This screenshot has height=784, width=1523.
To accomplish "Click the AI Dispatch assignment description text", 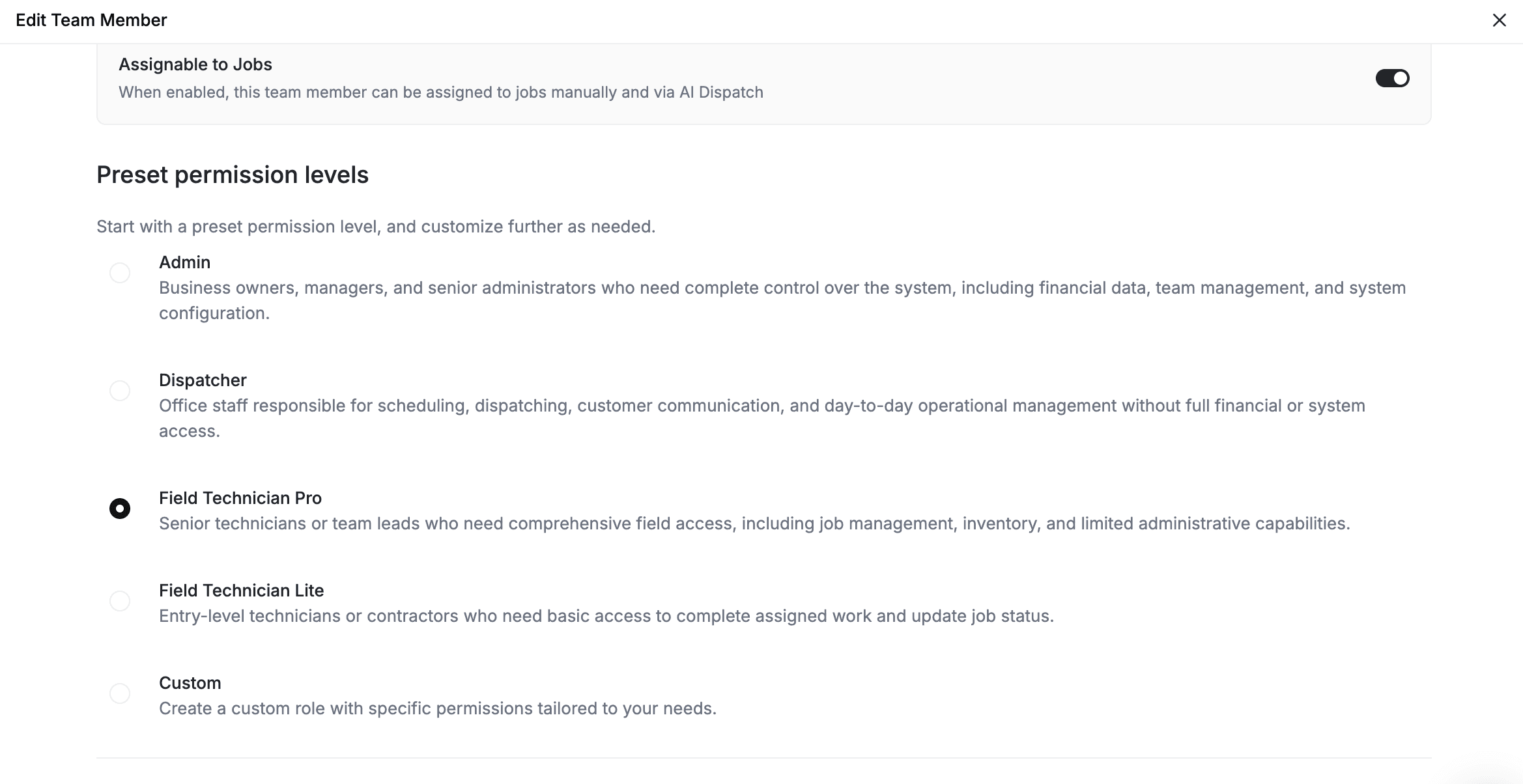I will [440, 92].
